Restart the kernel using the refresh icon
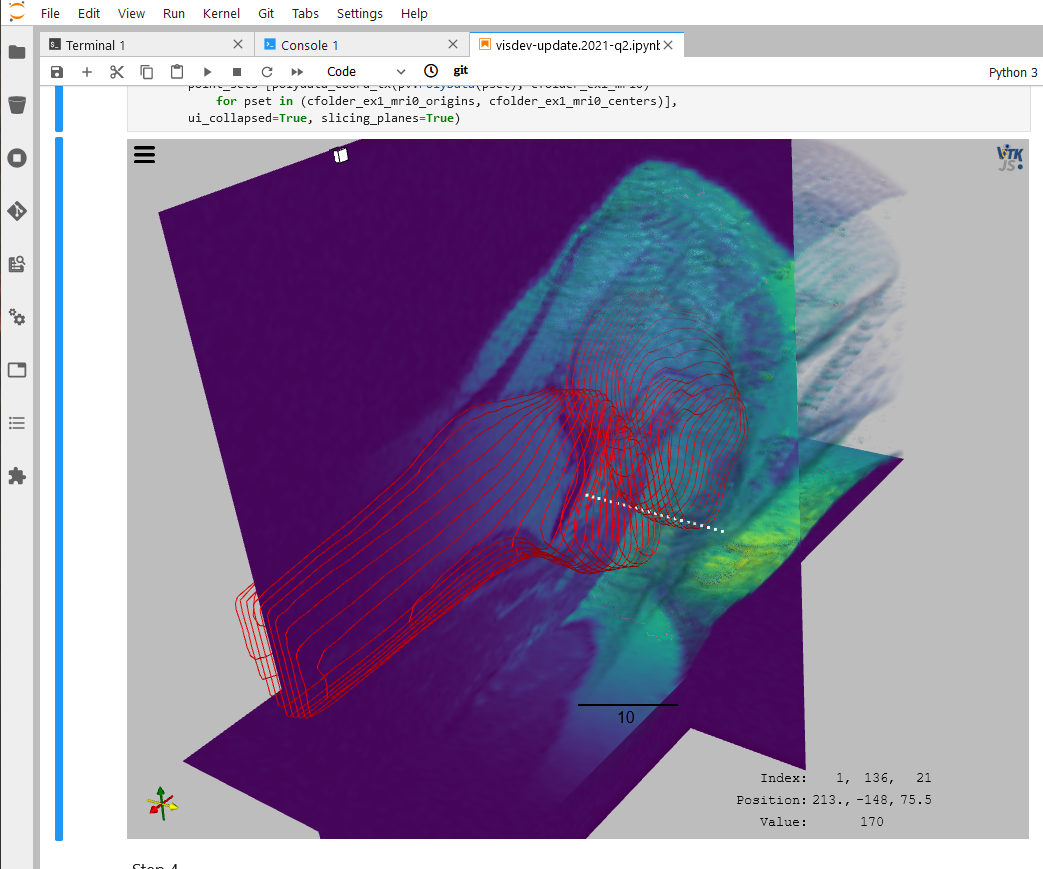The height and width of the screenshot is (869, 1043). (266, 71)
